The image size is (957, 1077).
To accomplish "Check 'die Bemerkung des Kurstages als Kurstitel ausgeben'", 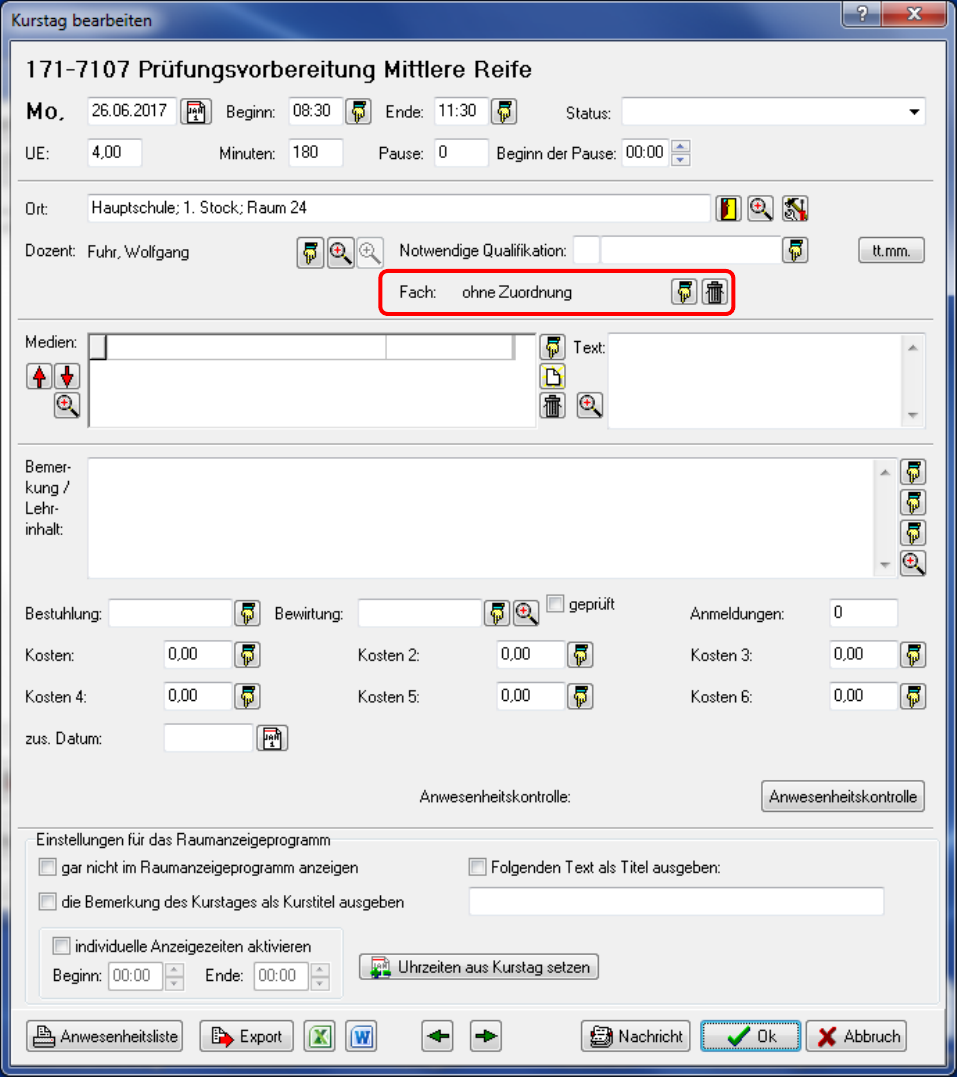I will (x=47, y=902).
